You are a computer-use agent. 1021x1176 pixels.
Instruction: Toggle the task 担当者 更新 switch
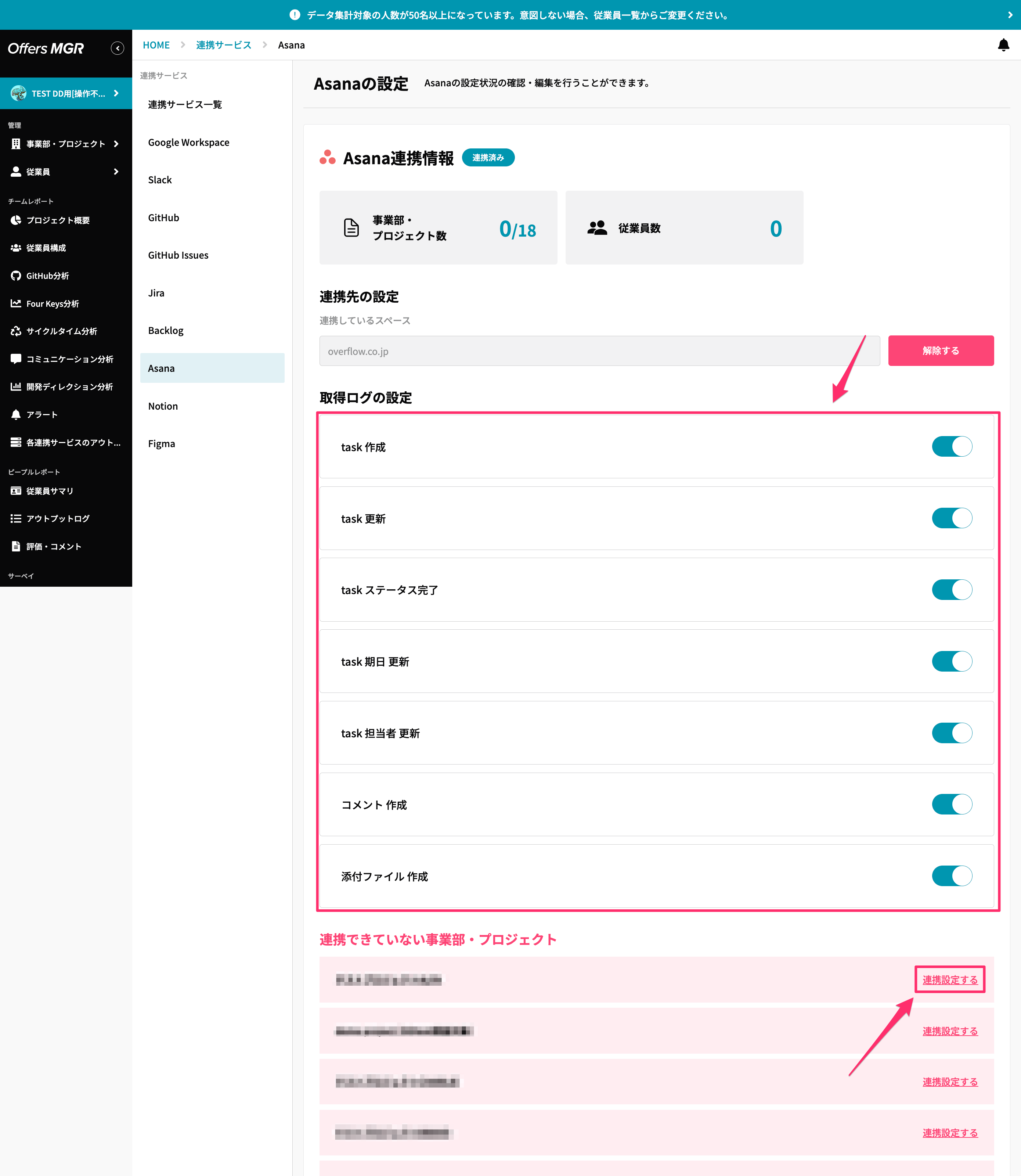pos(952,733)
